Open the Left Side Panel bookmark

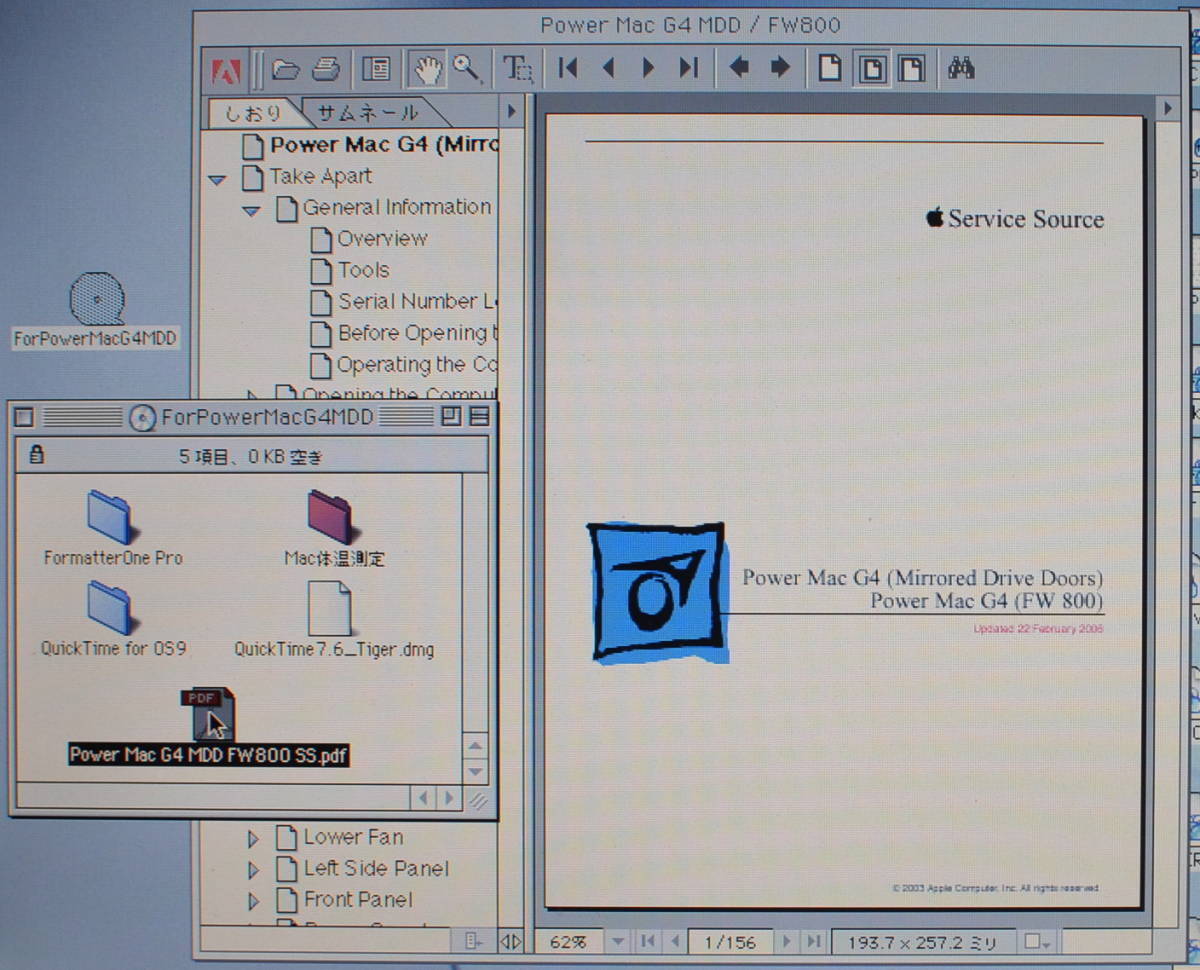(376, 868)
